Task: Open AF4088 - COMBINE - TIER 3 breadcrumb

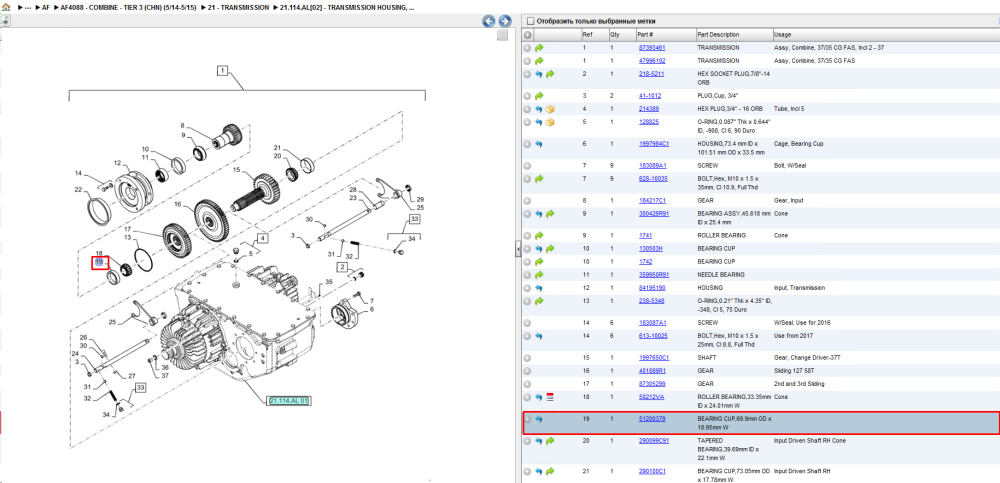Action: click(129, 7)
